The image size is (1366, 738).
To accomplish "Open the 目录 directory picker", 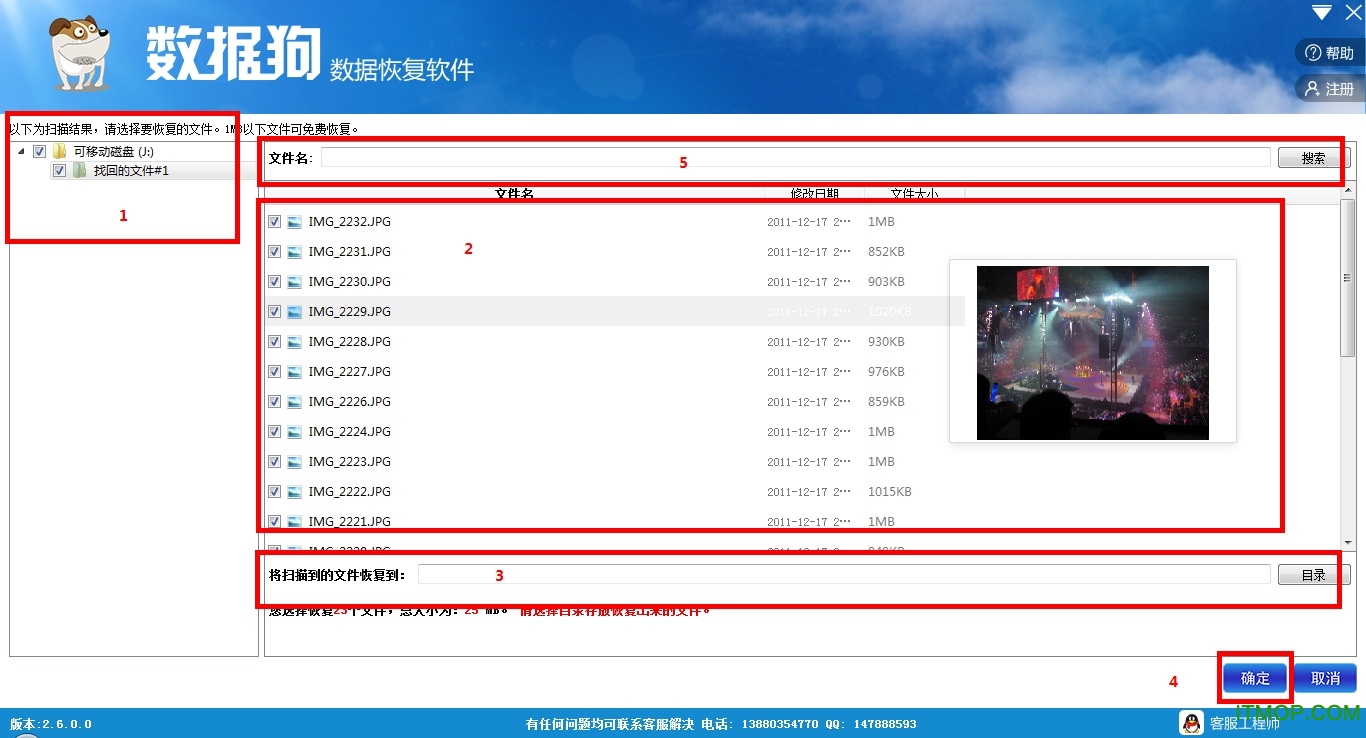I will [1313, 574].
